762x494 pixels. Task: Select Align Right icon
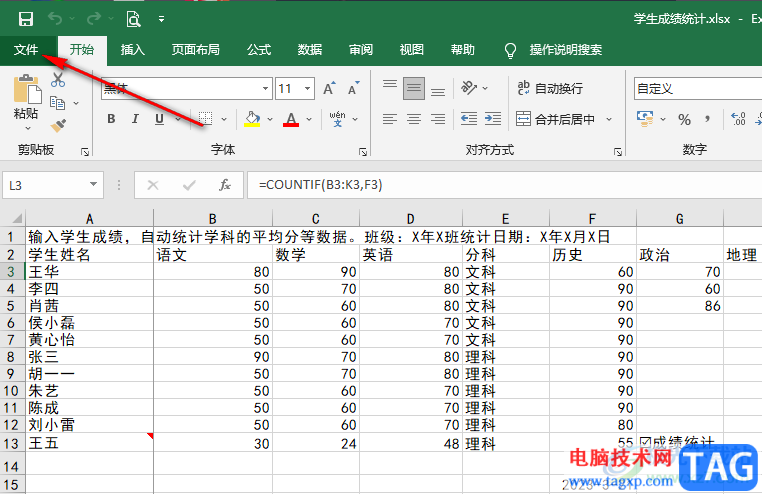click(438, 119)
